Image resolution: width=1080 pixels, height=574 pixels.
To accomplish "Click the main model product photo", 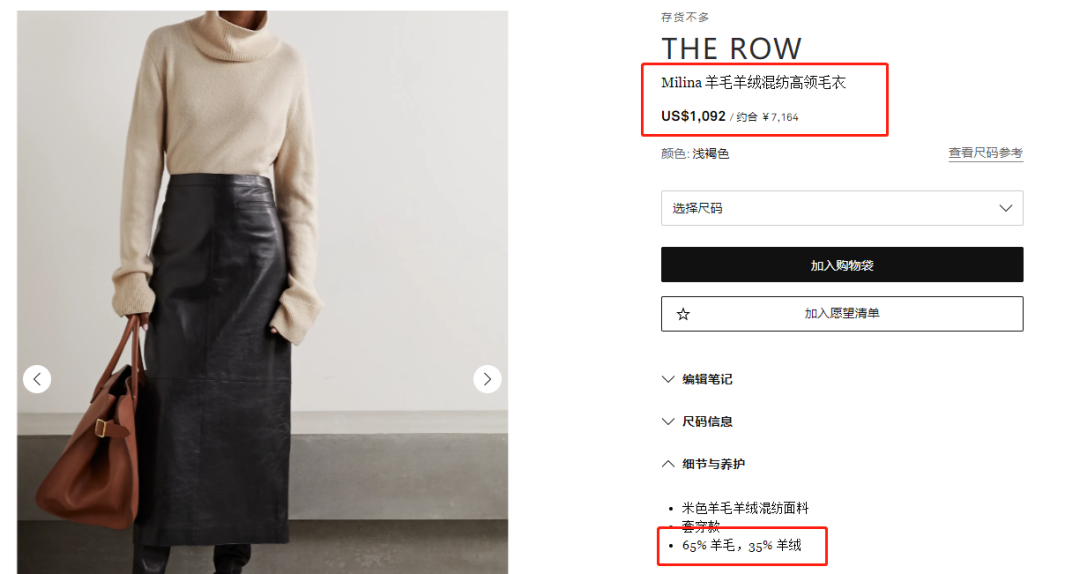I will (262, 292).
